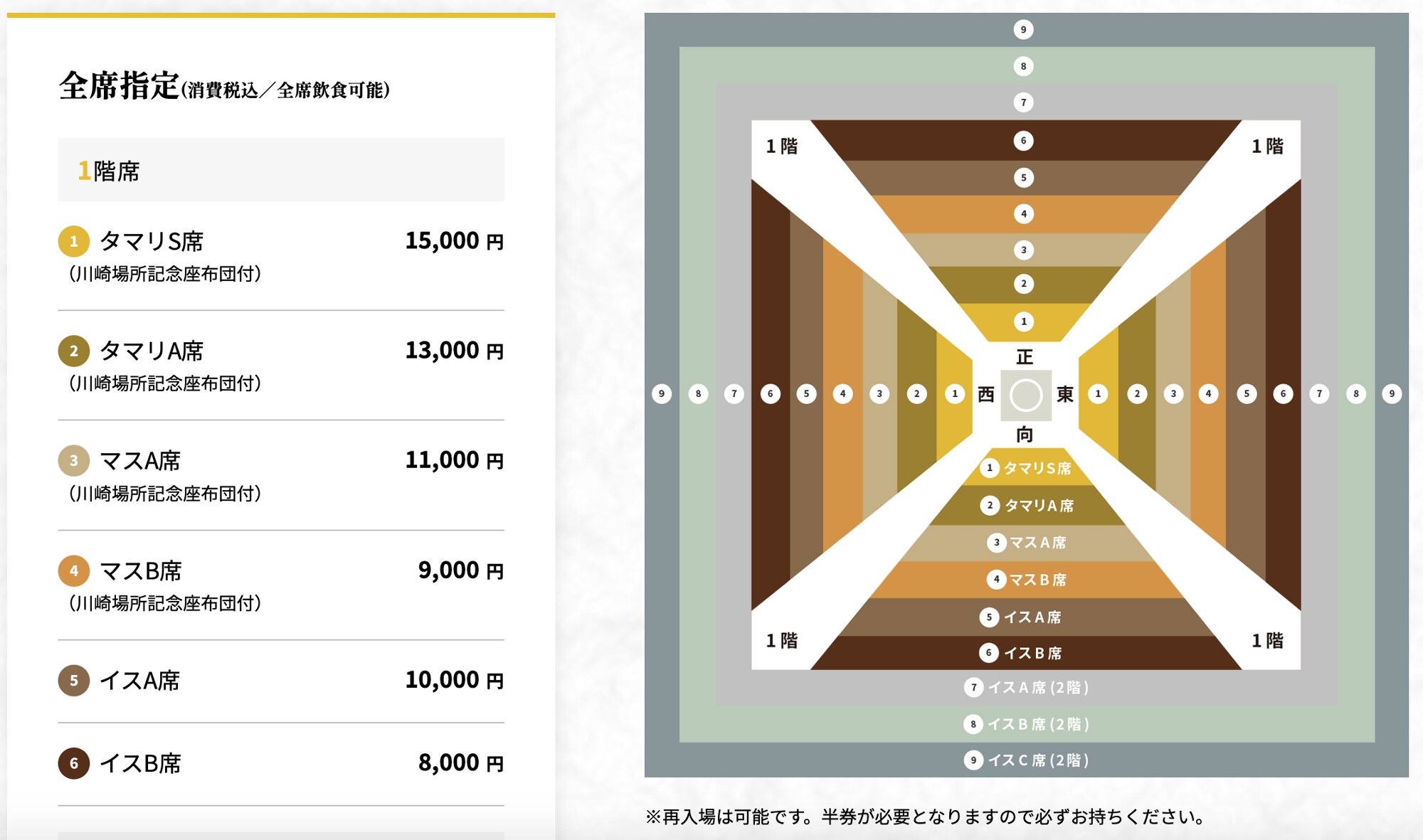Click the orange number 4 Masu B badge
1423x840 pixels.
[73, 570]
